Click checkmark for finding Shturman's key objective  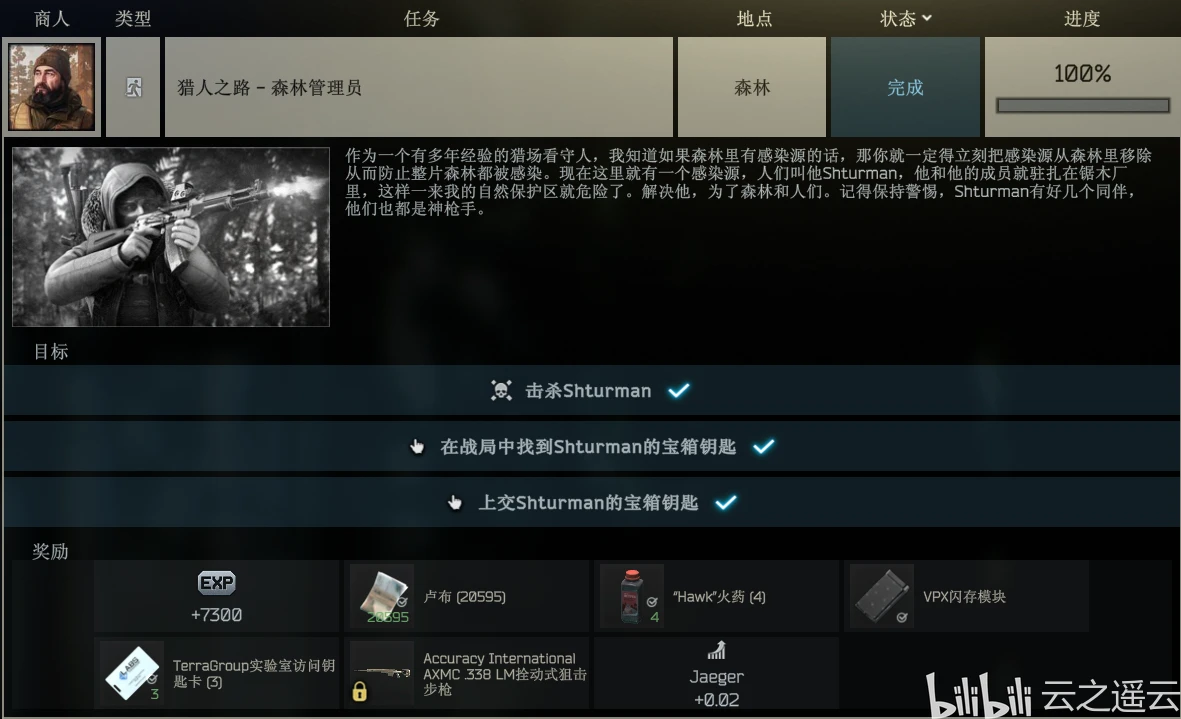[x=764, y=446]
